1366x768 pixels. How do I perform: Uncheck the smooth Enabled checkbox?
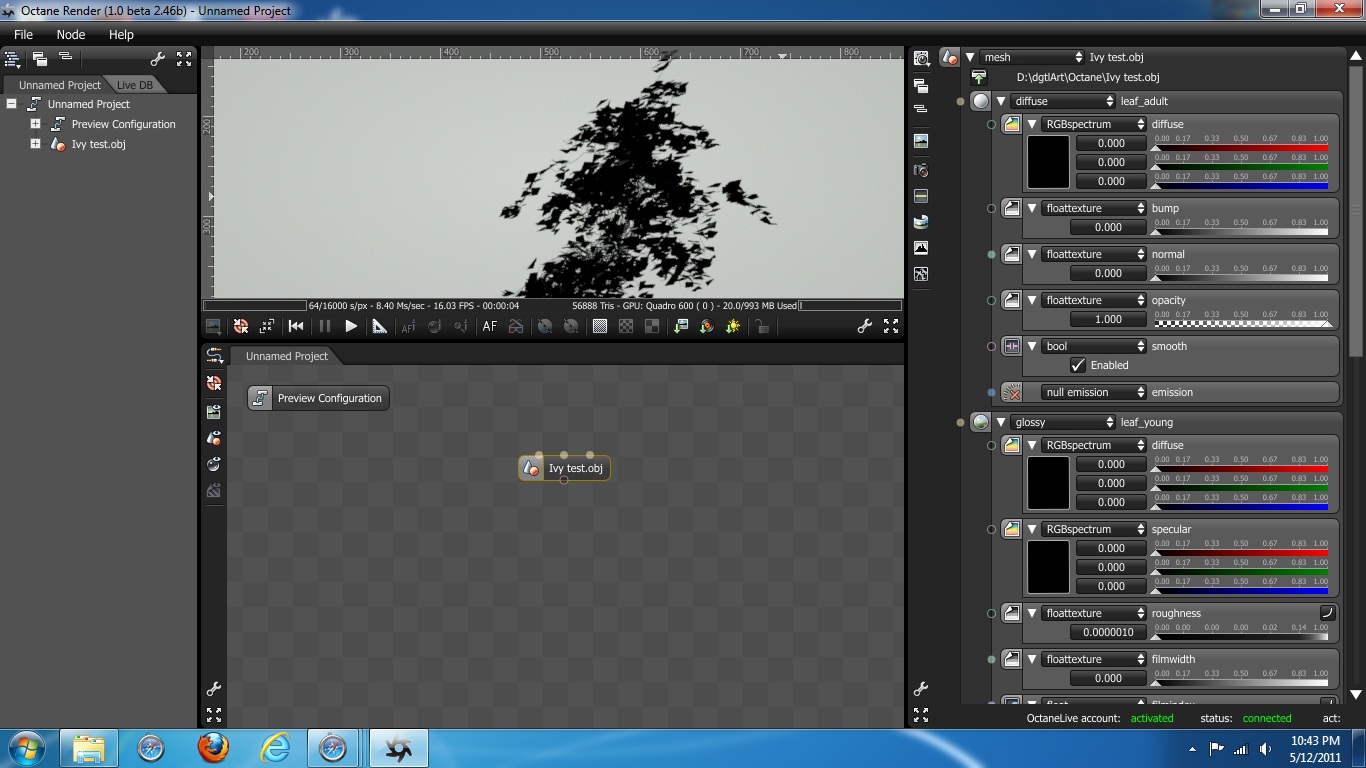pos(1078,365)
